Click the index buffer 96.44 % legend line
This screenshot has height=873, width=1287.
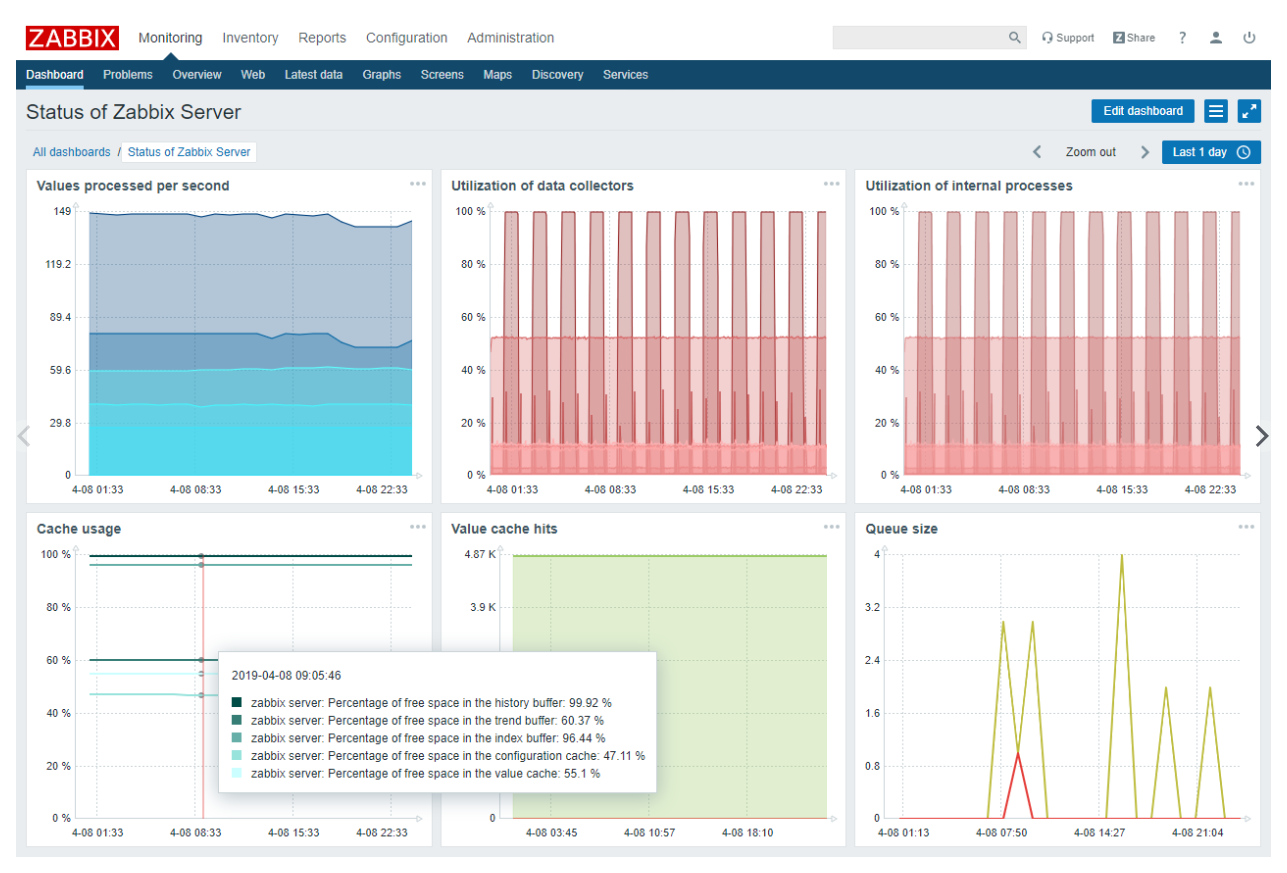(418, 738)
